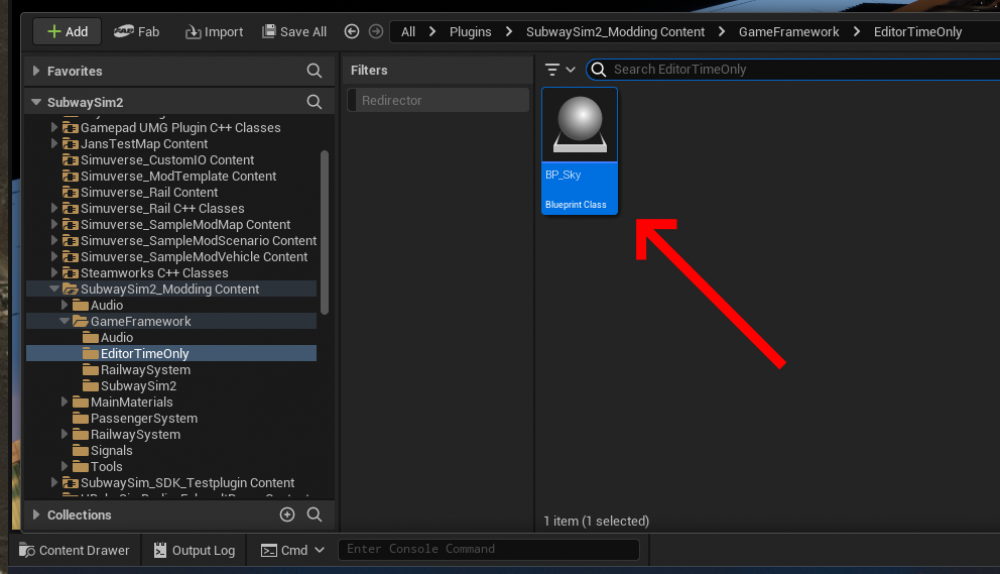
Task: Click the console command input field
Action: coord(488,549)
